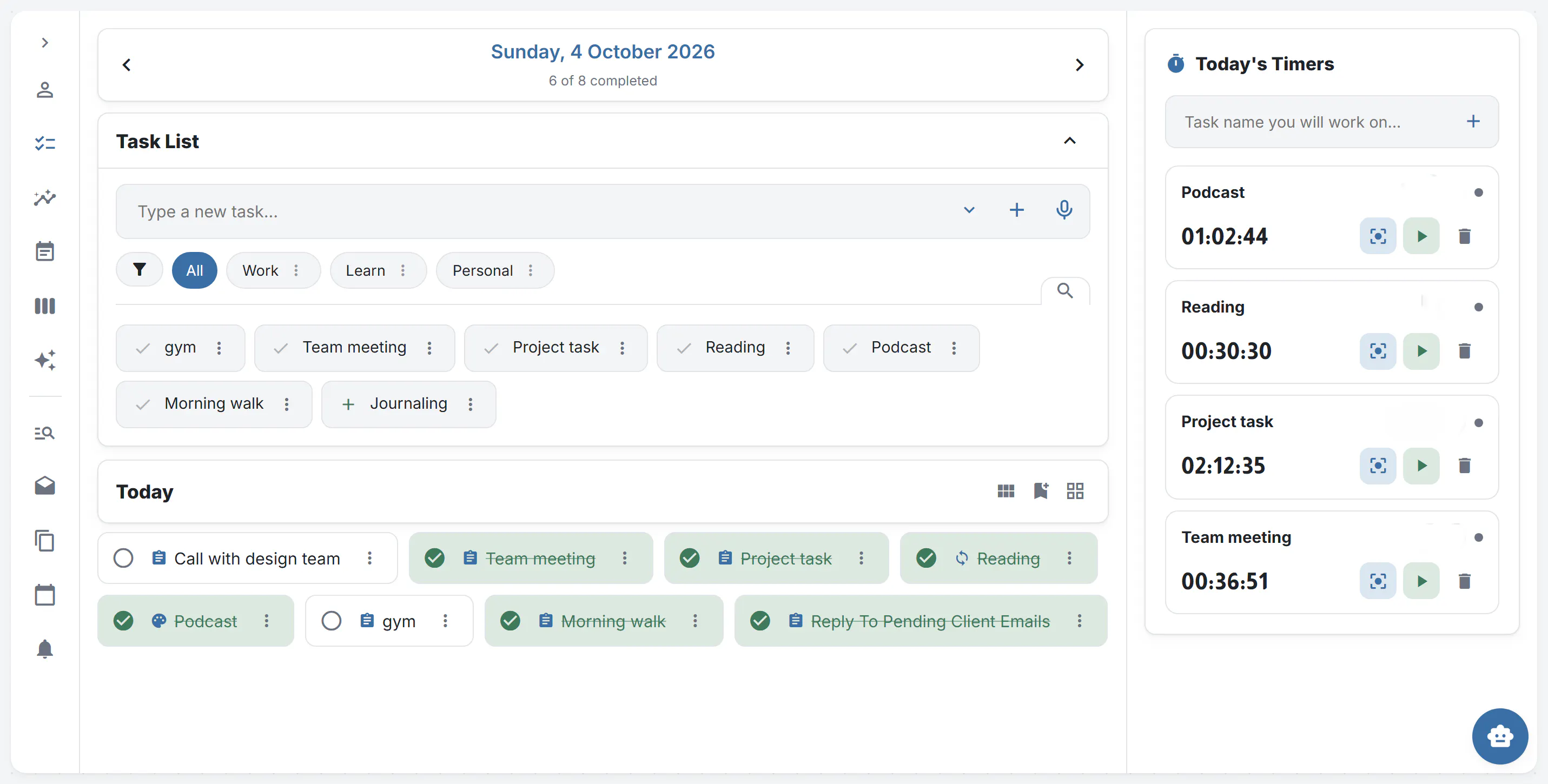The width and height of the screenshot is (1548, 784).
Task: Open the kanban columns icon in the sidebar
Action: pyautogui.click(x=44, y=306)
